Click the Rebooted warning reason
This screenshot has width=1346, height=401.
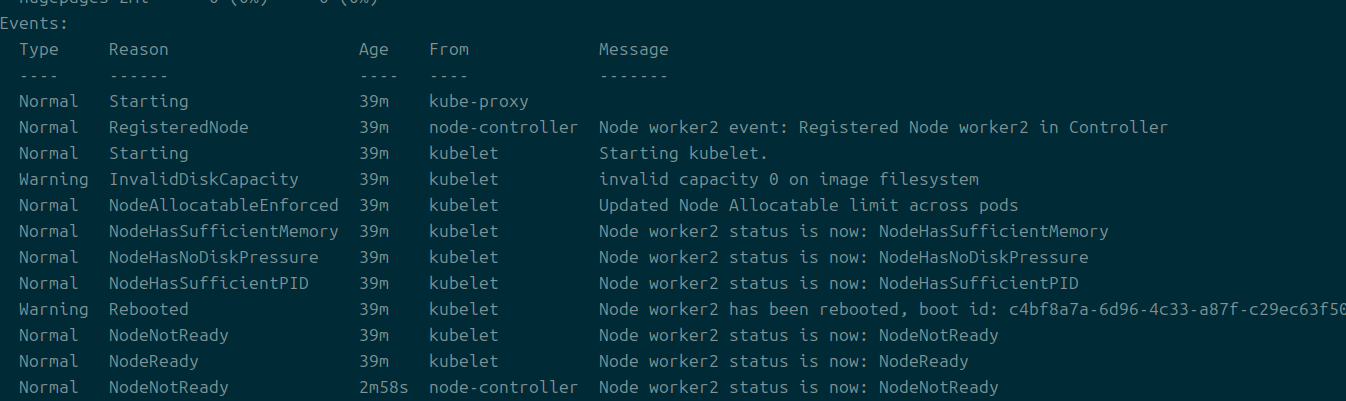148,309
